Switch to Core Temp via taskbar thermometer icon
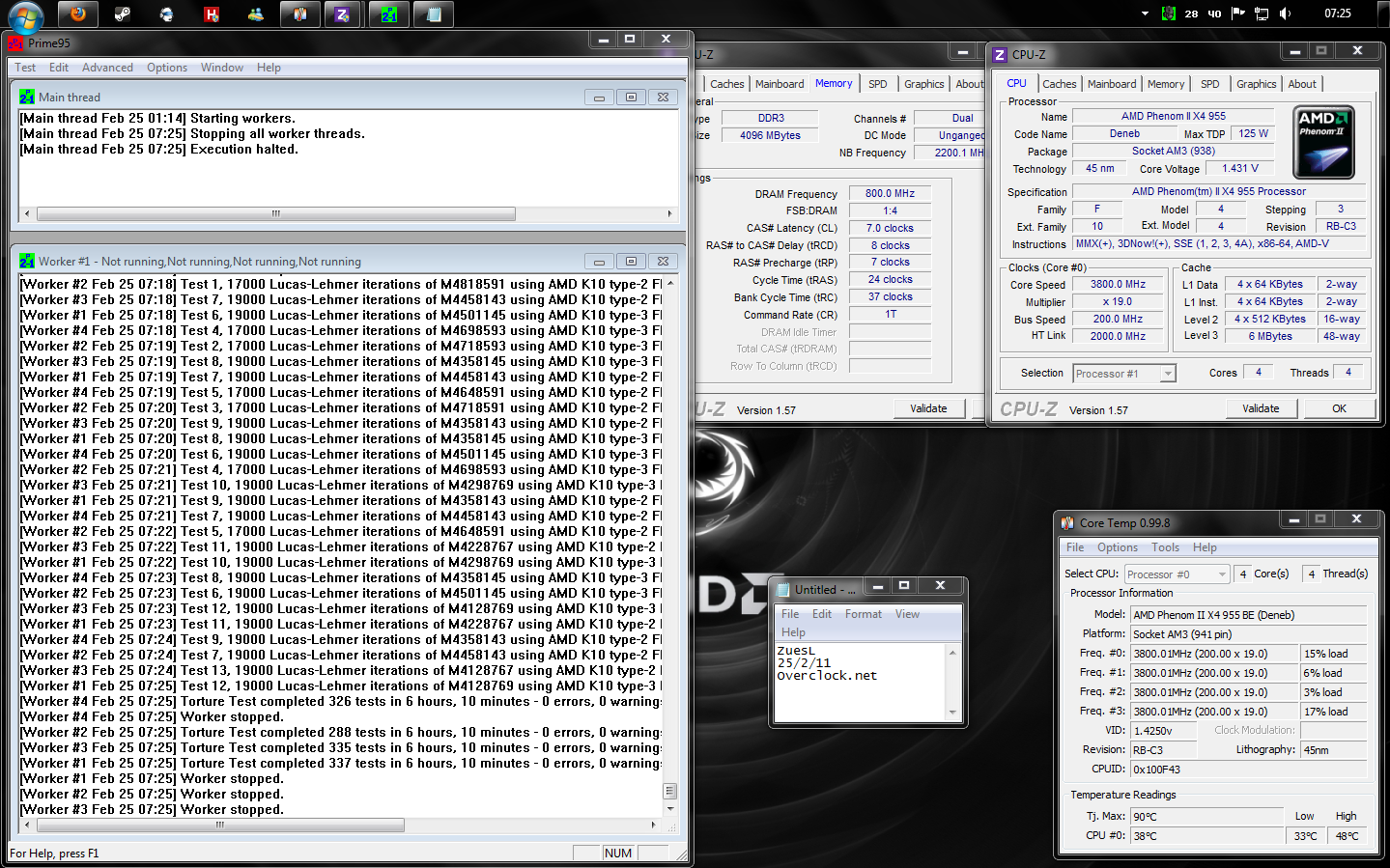The width and height of the screenshot is (1390, 868). tap(300, 14)
